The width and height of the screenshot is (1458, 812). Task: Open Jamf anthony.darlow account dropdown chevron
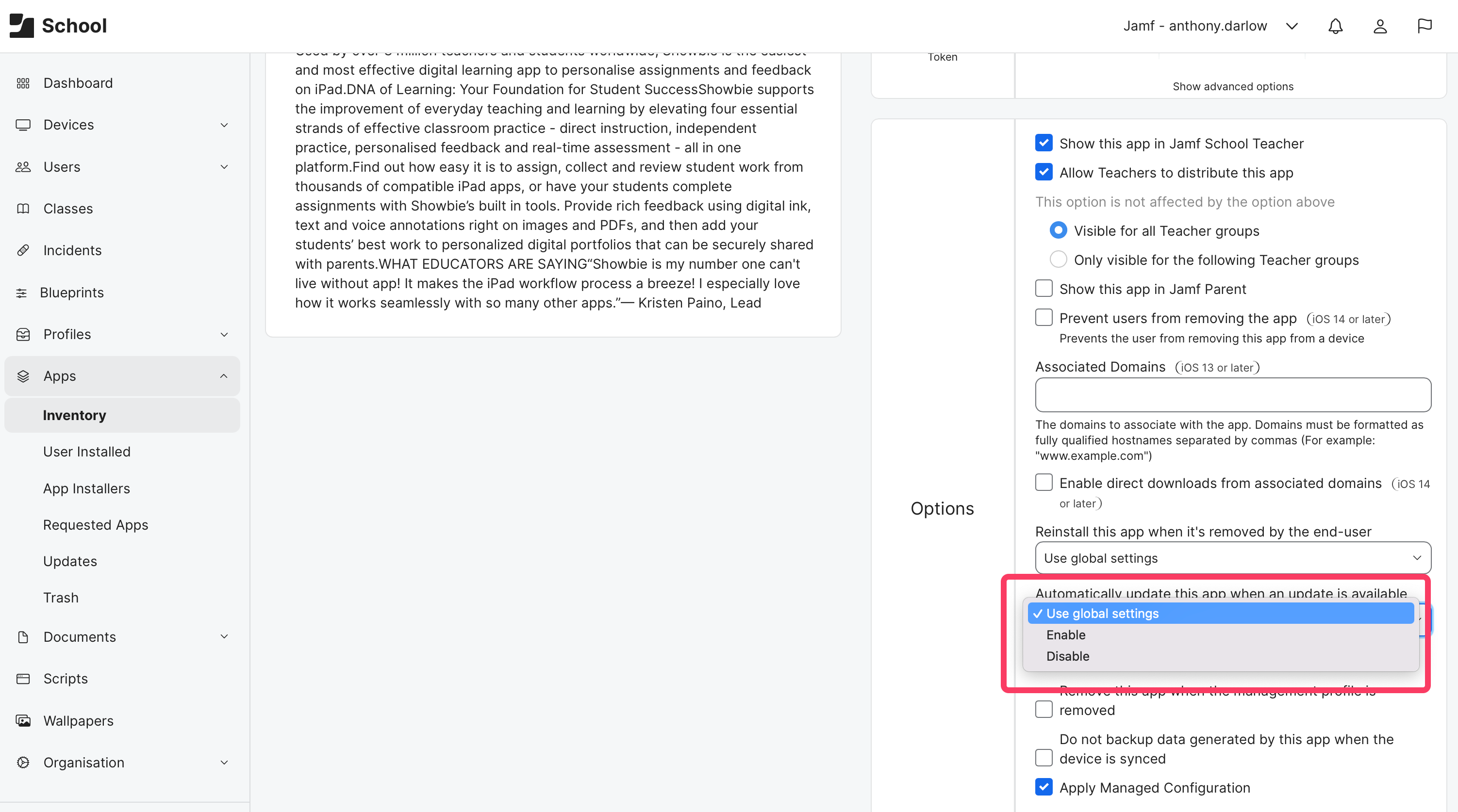point(1292,26)
